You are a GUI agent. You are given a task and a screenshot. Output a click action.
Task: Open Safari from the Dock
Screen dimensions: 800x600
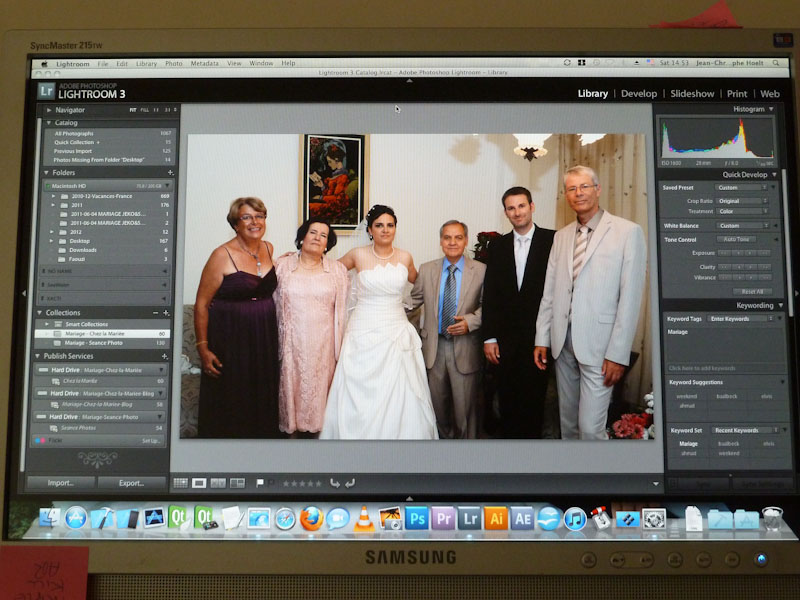[285, 519]
